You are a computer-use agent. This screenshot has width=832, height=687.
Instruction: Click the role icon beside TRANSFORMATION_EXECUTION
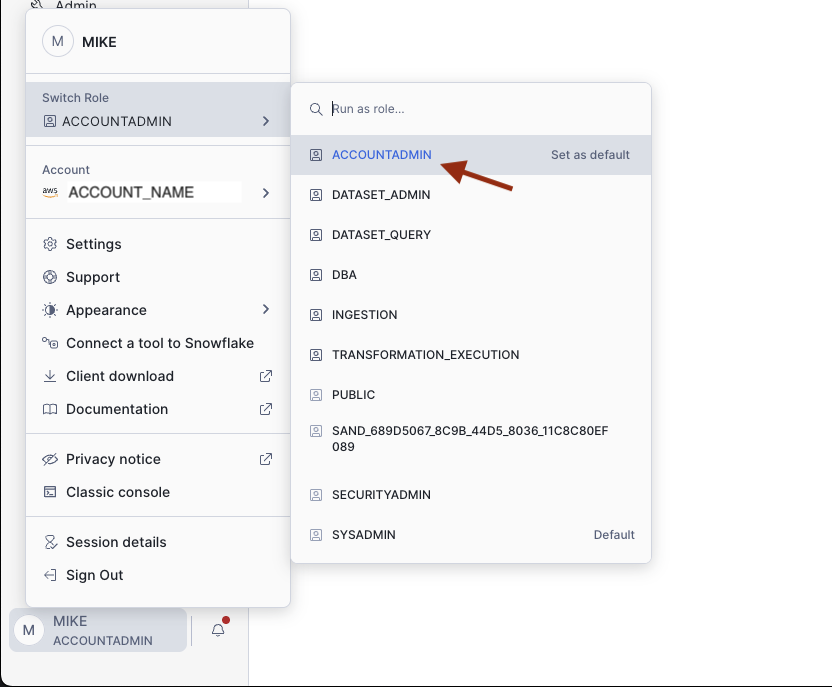(x=316, y=355)
